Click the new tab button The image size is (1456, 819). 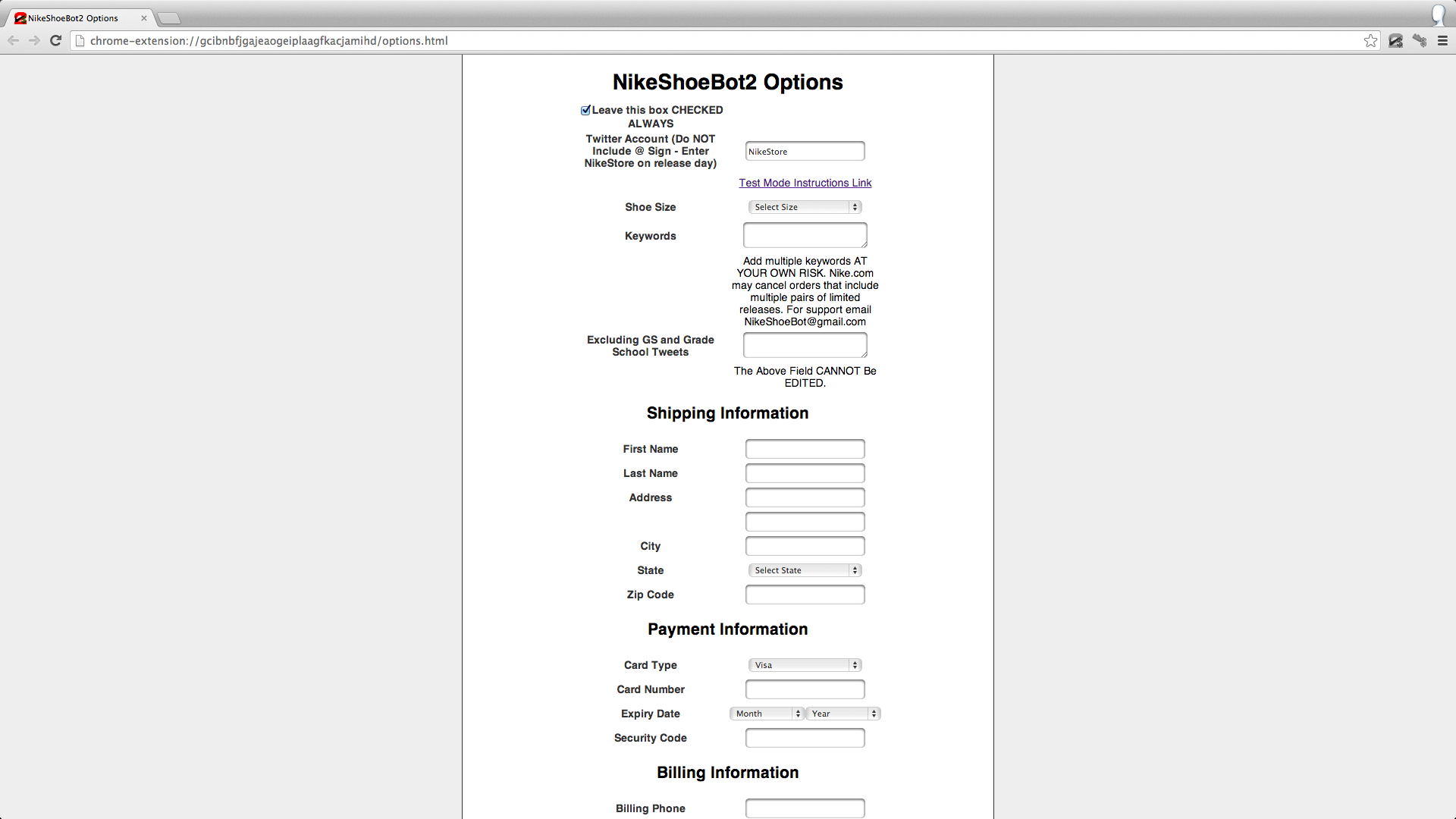[168, 18]
